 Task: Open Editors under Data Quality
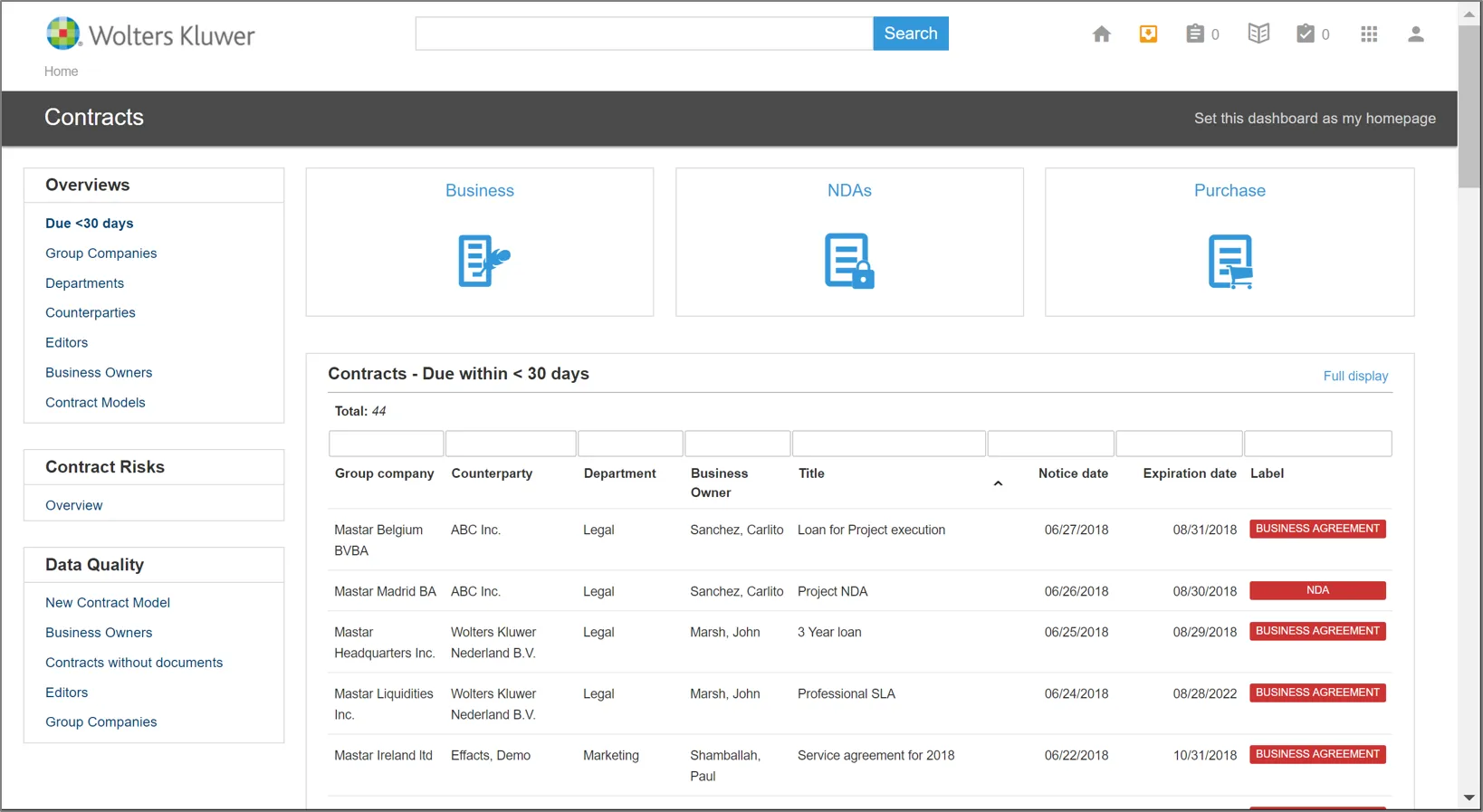pos(67,693)
